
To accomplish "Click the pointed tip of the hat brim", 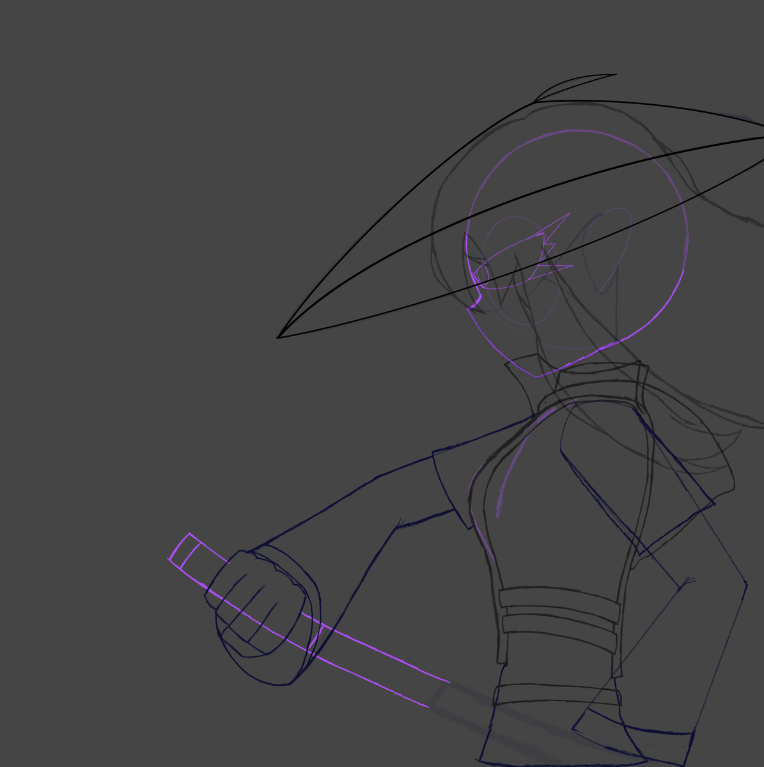I will point(279,337).
